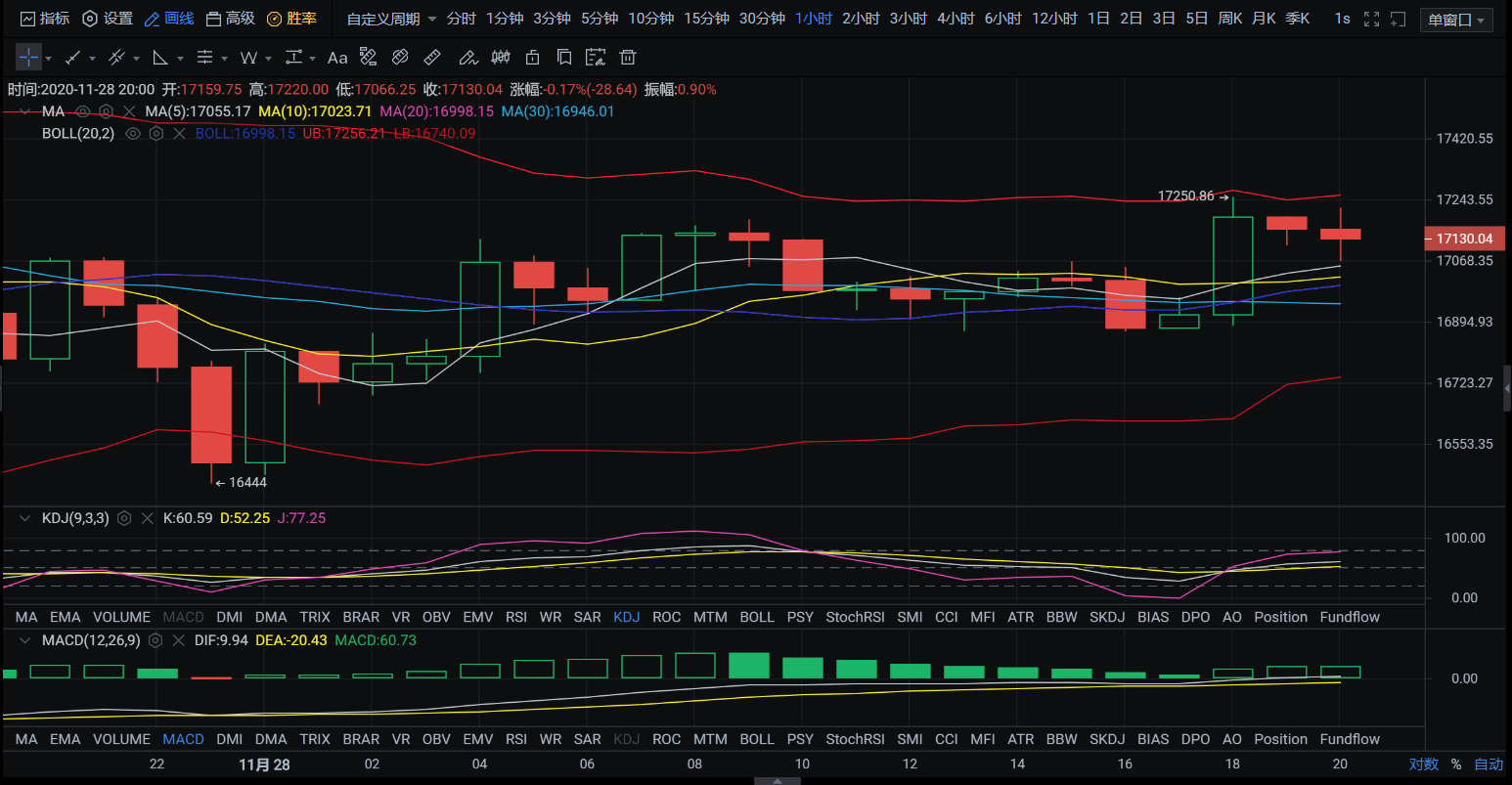Click the trash can to delete drawings
This screenshot has height=785, width=1512.
(x=629, y=58)
